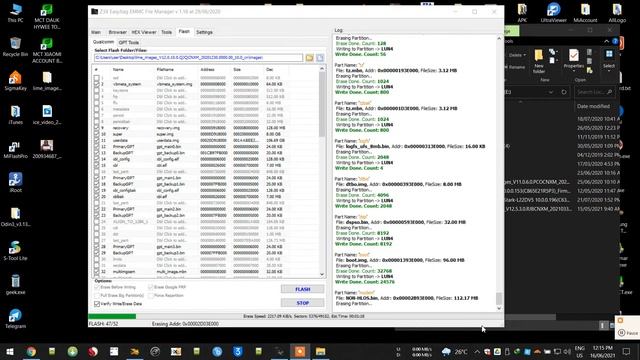The image size is (640, 360).
Task: Open Chrome from the taskbar
Action: pyautogui.click(x=31, y=351)
